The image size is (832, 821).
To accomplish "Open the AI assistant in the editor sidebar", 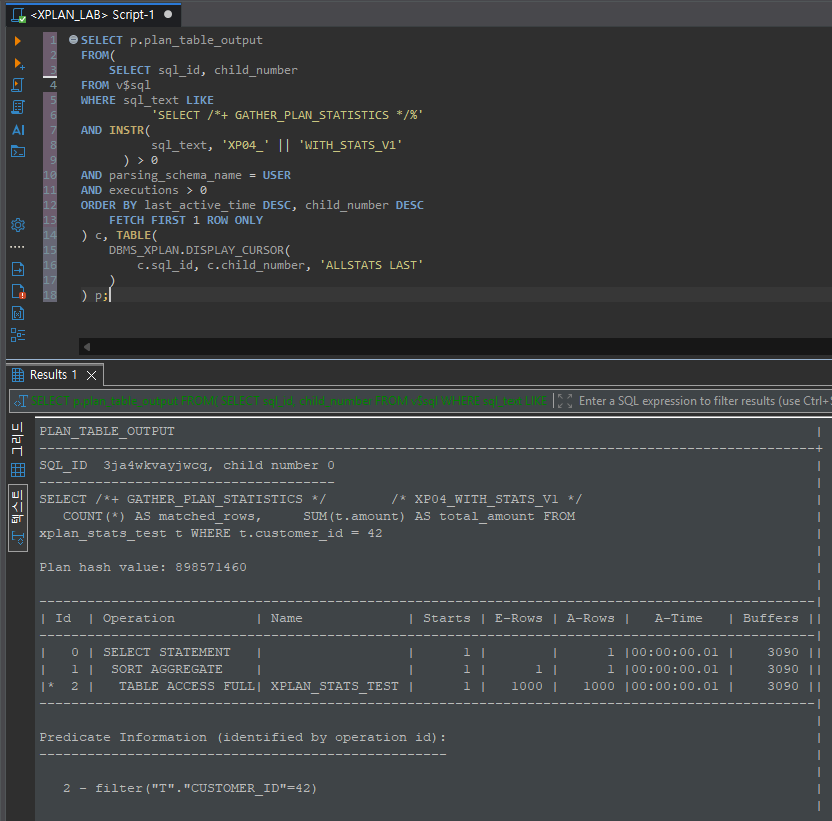I will (18, 129).
